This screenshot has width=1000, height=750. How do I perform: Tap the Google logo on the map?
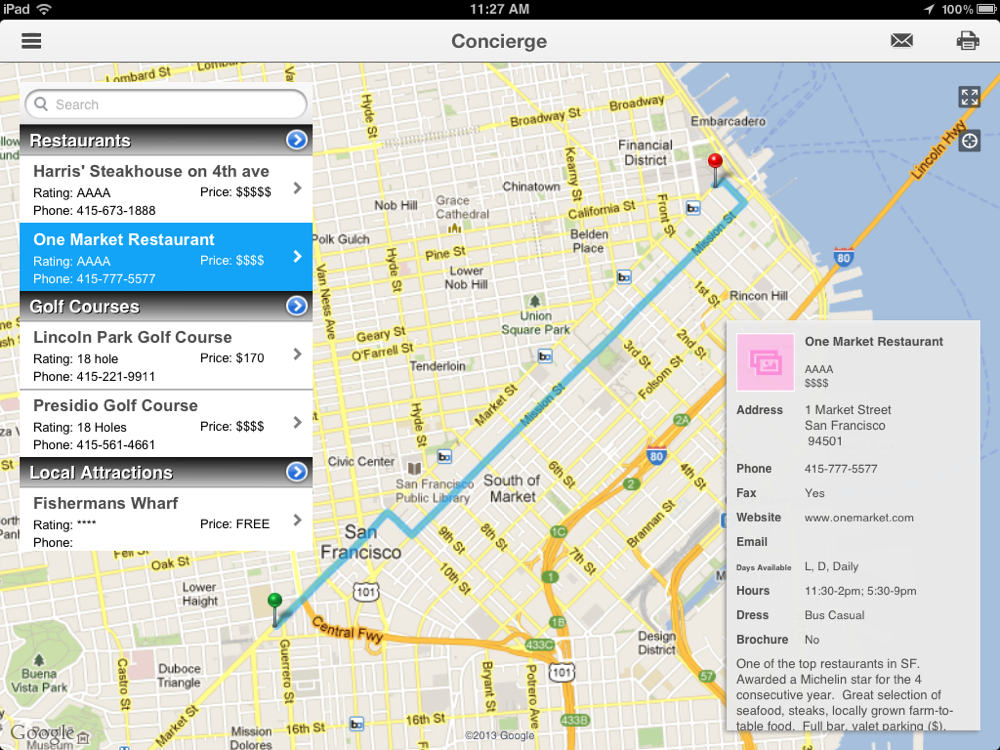pos(42,733)
